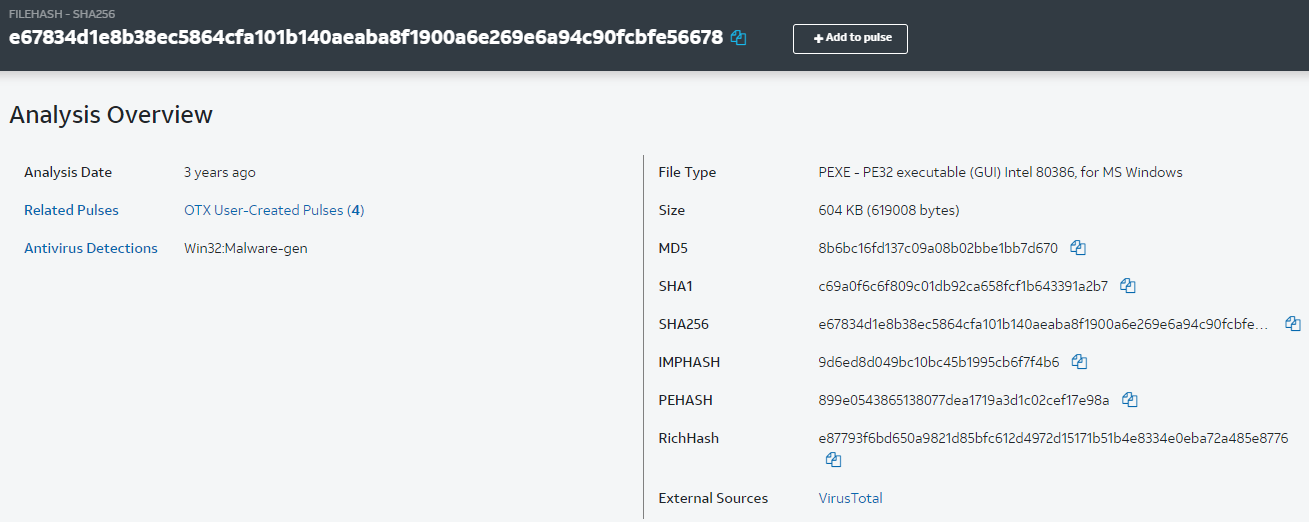Copy the RichHash value
Screen dimensions: 1309x522
pyautogui.click(x=833, y=460)
